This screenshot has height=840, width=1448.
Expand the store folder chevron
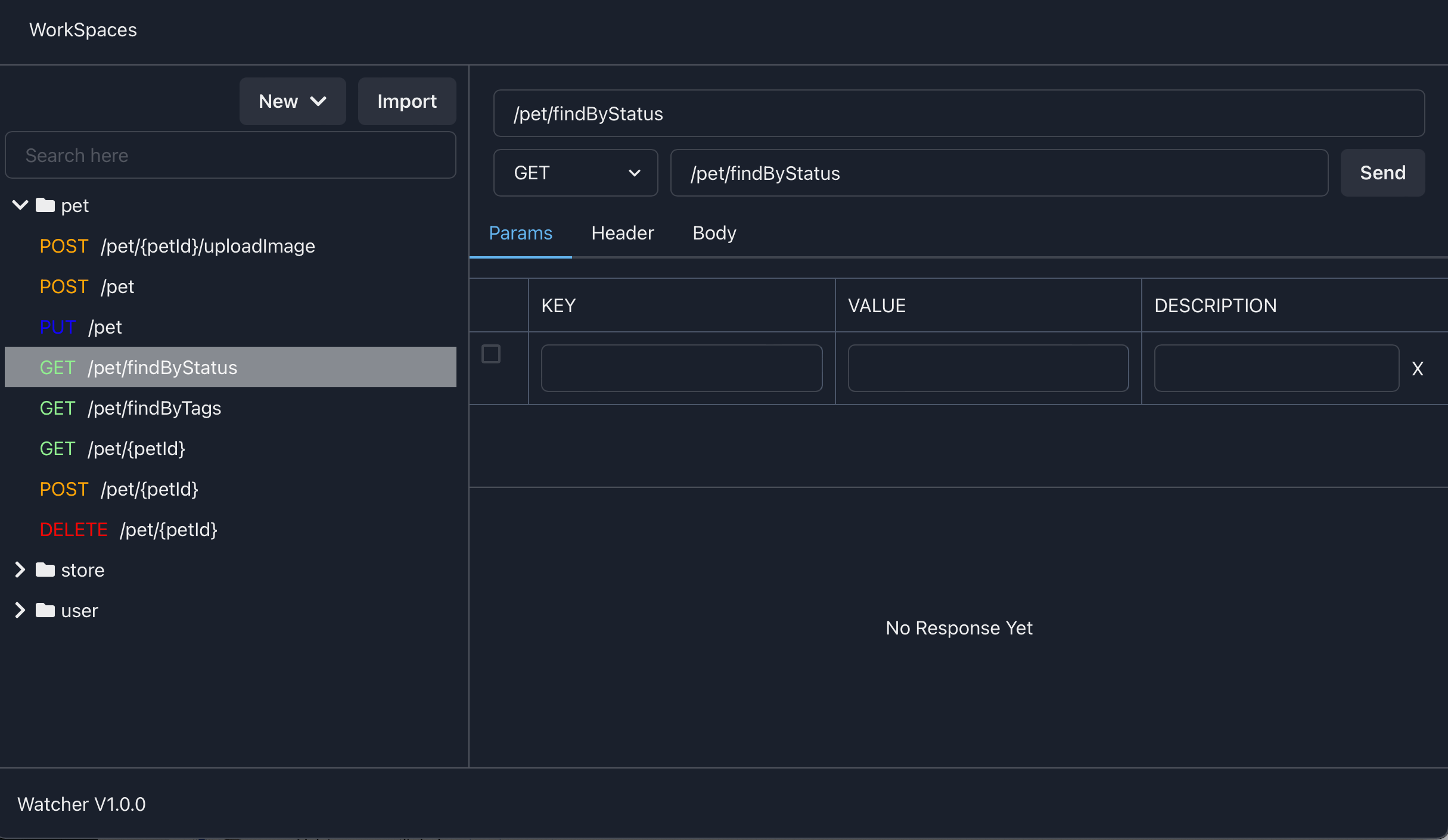click(20, 570)
